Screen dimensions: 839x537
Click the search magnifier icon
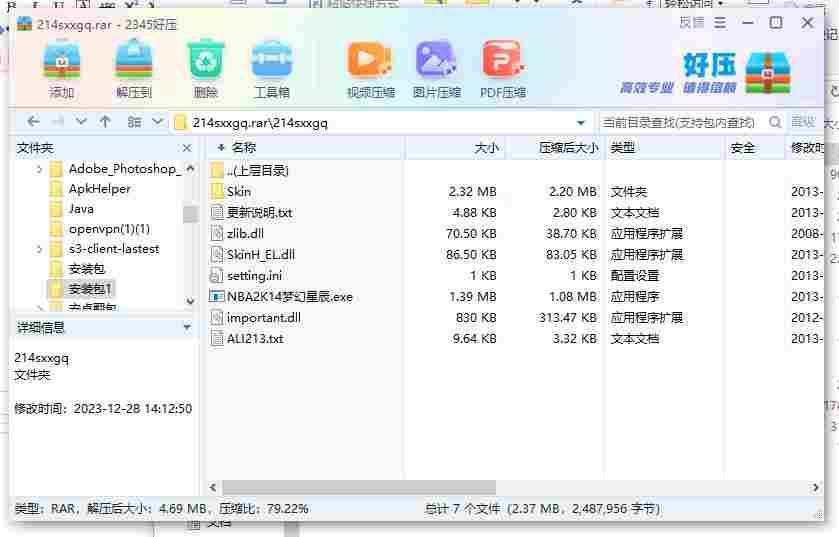pos(774,122)
